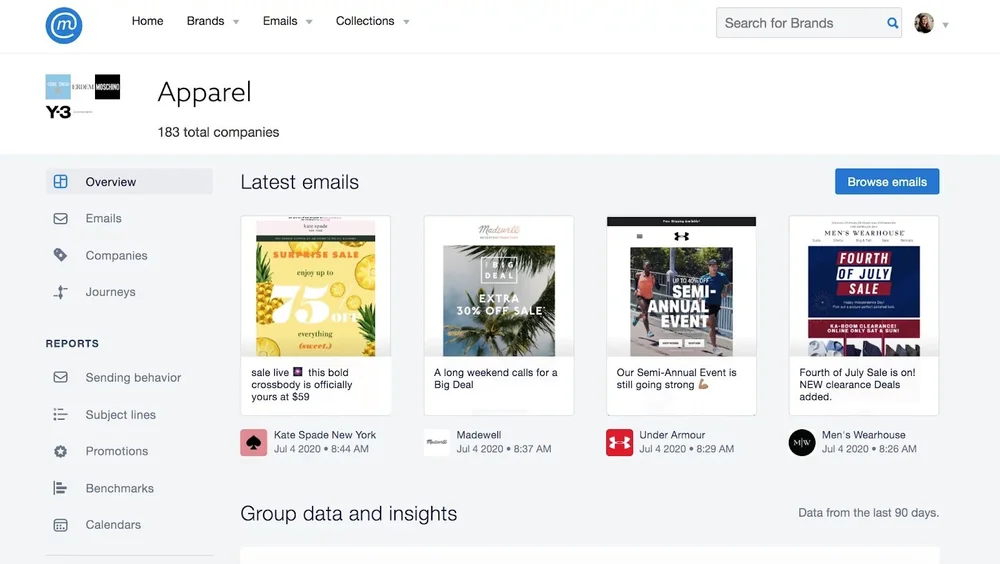The image size is (1000, 564).
Task: Click the Sending behavior envelope icon
Action: [61, 377]
